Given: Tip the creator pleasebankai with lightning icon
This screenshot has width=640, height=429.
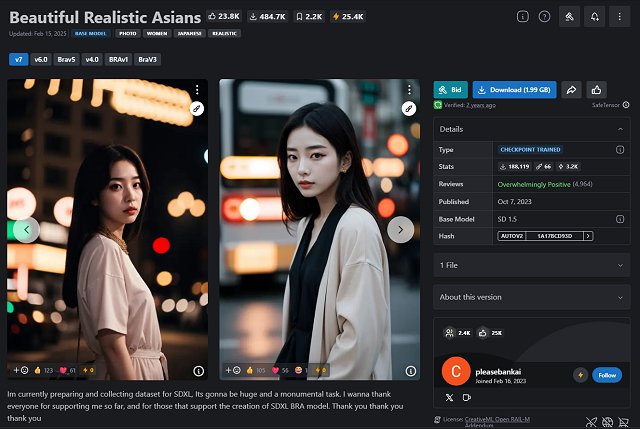Looking at the screenshot, I should tap(579, 374).
